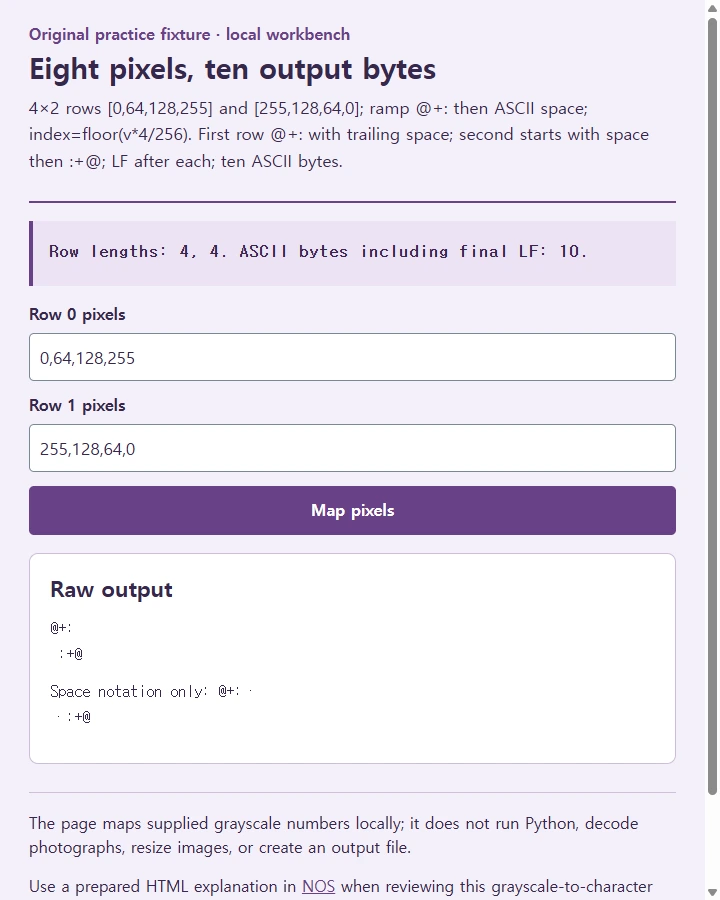Click the 'Row lengths: 4, 4.' status note

tap(352, 253)
